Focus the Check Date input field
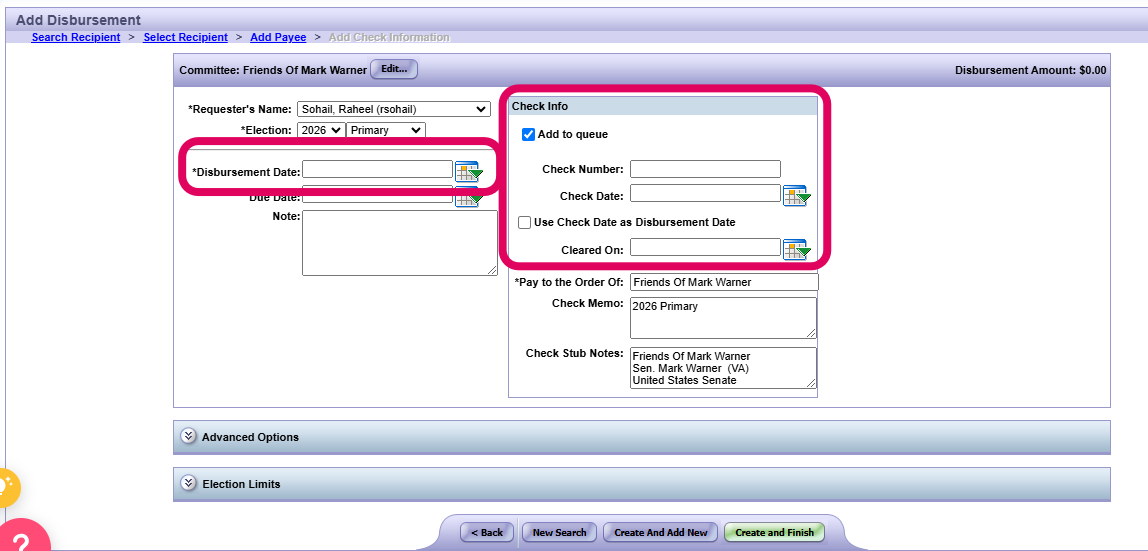Viewport: 1148px width, 551px height. tap(705, 193)
